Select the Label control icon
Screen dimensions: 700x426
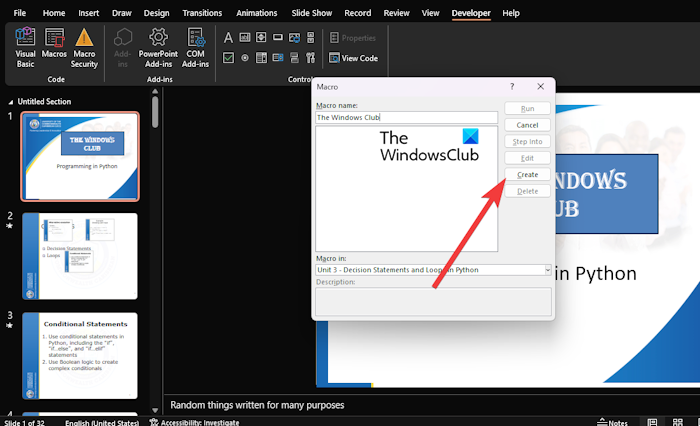click(x=229, y=38)
